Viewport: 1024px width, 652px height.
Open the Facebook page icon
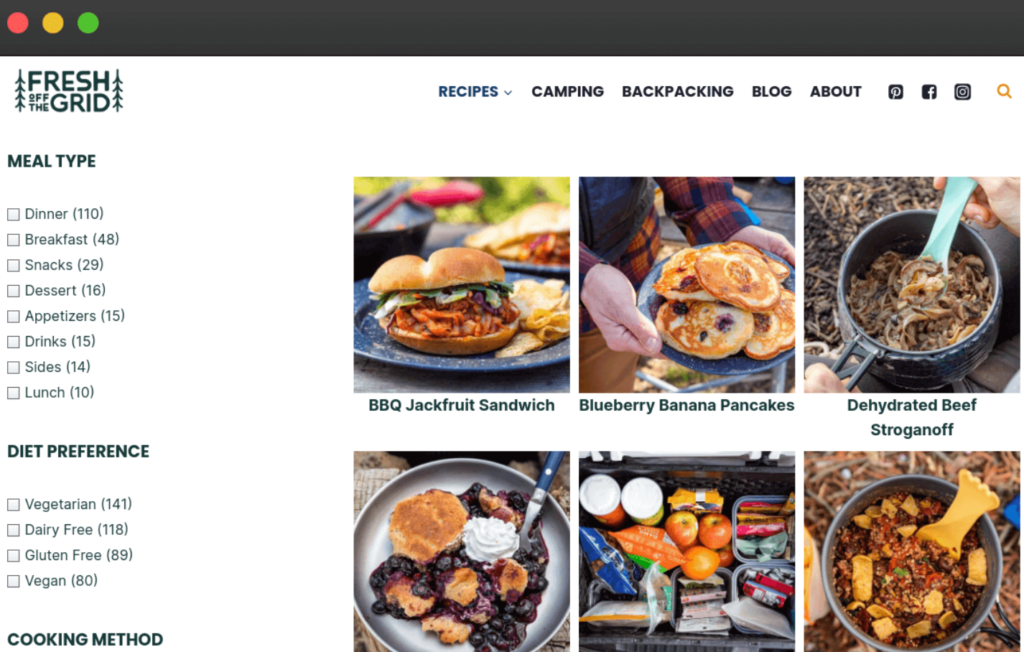(x=929, y=91)
